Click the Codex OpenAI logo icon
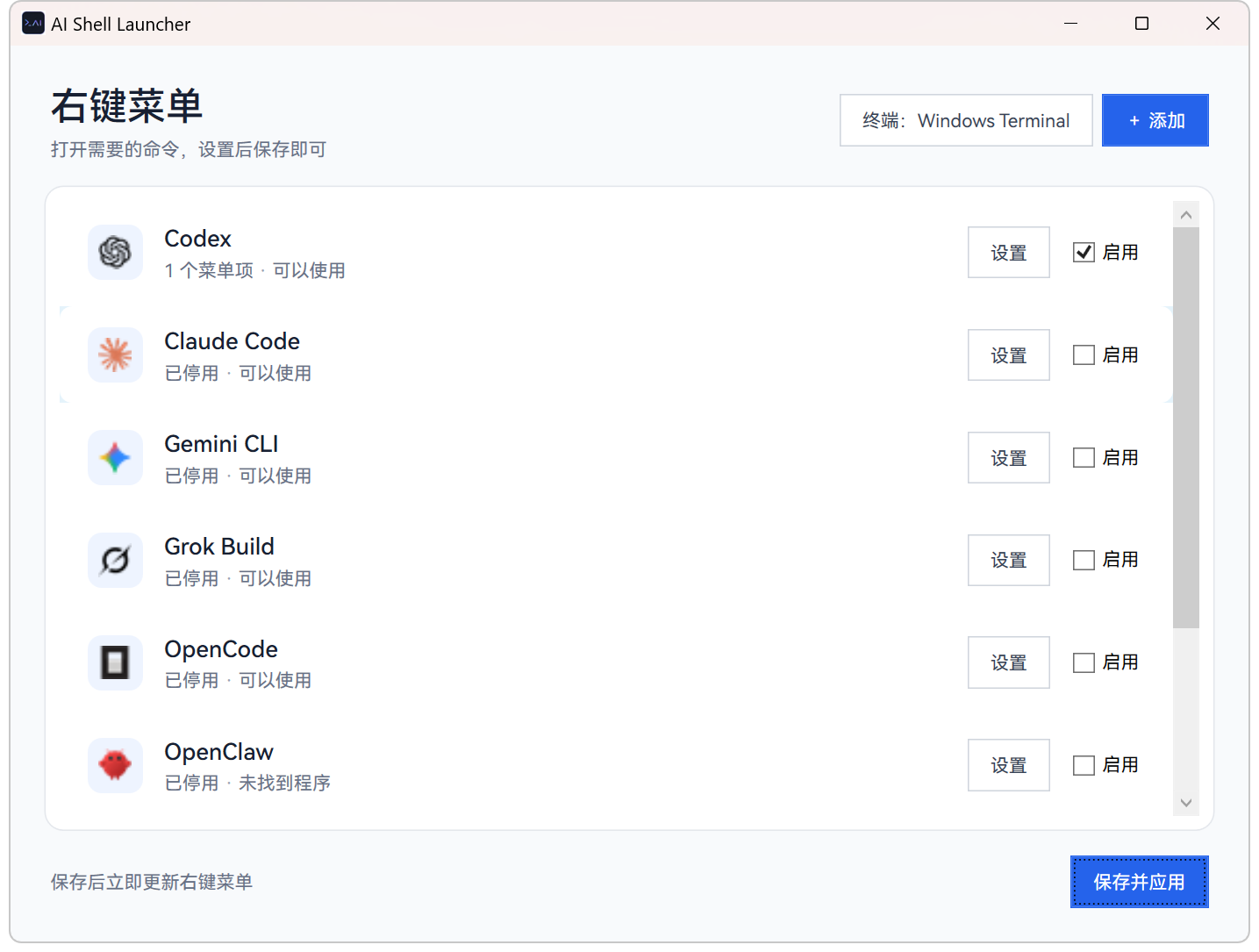Viewport: 1259px width, 952px height. pos(115,253)
